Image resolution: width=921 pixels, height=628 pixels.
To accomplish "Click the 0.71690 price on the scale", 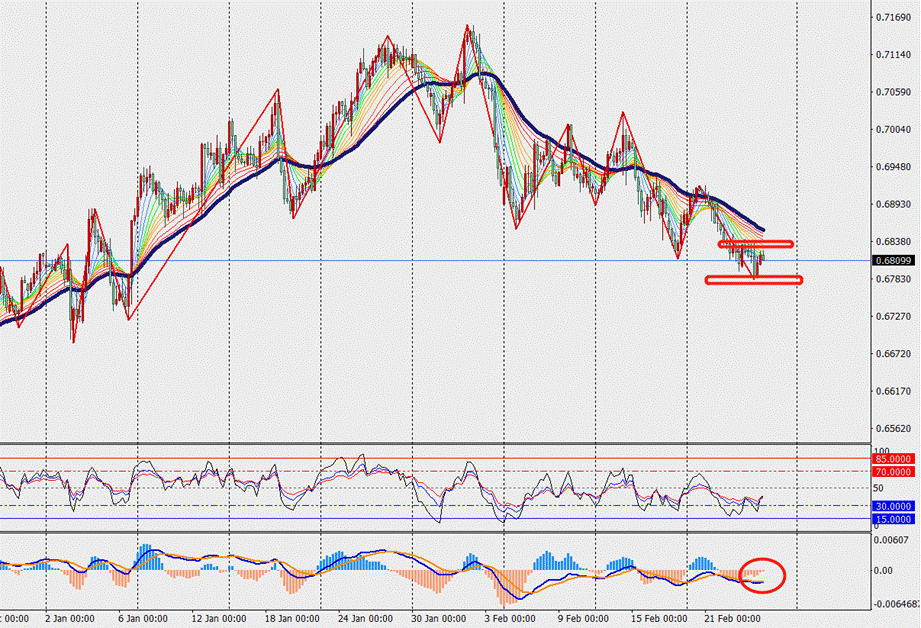I will coord(891,18).
